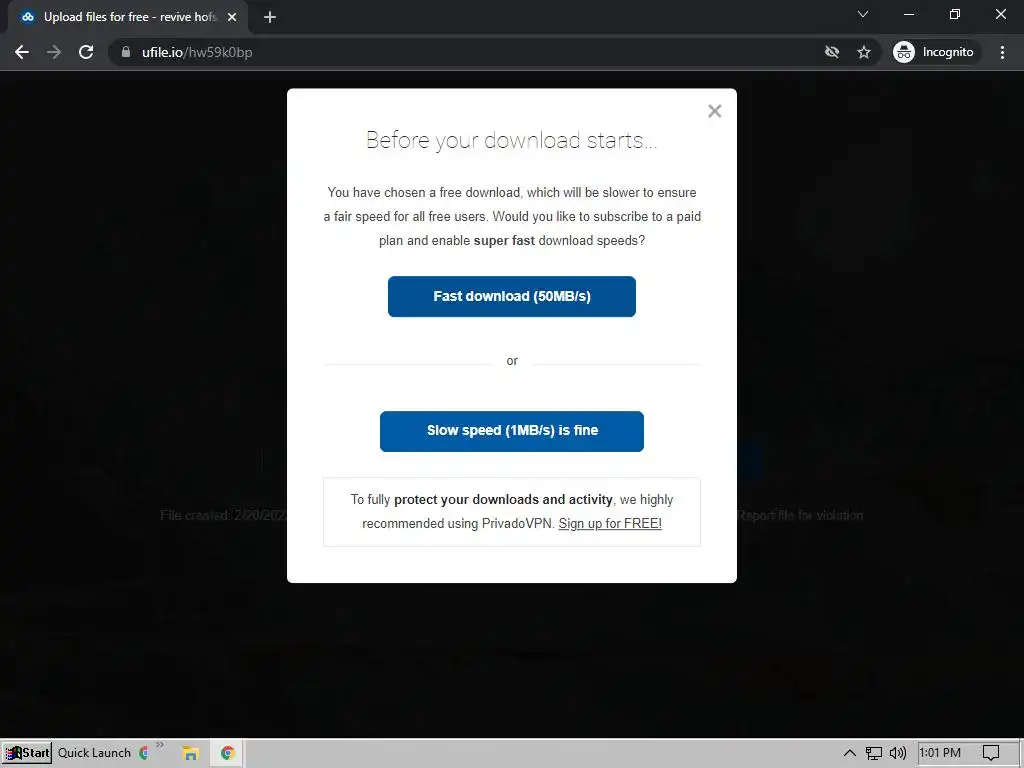Open File Explorer from the taskbar
Image resolution: width=1024 pixels, height=768 pixels.
pyautogui.click(x=190, y=753)
